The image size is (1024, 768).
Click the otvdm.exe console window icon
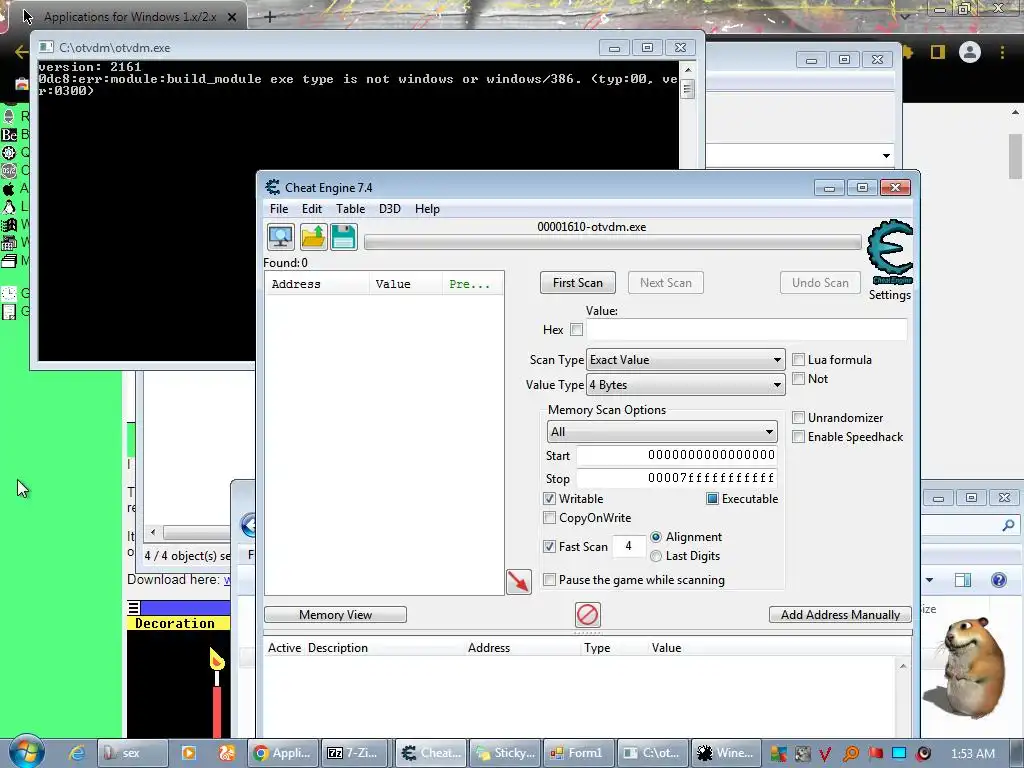click(x=46, y=47)
